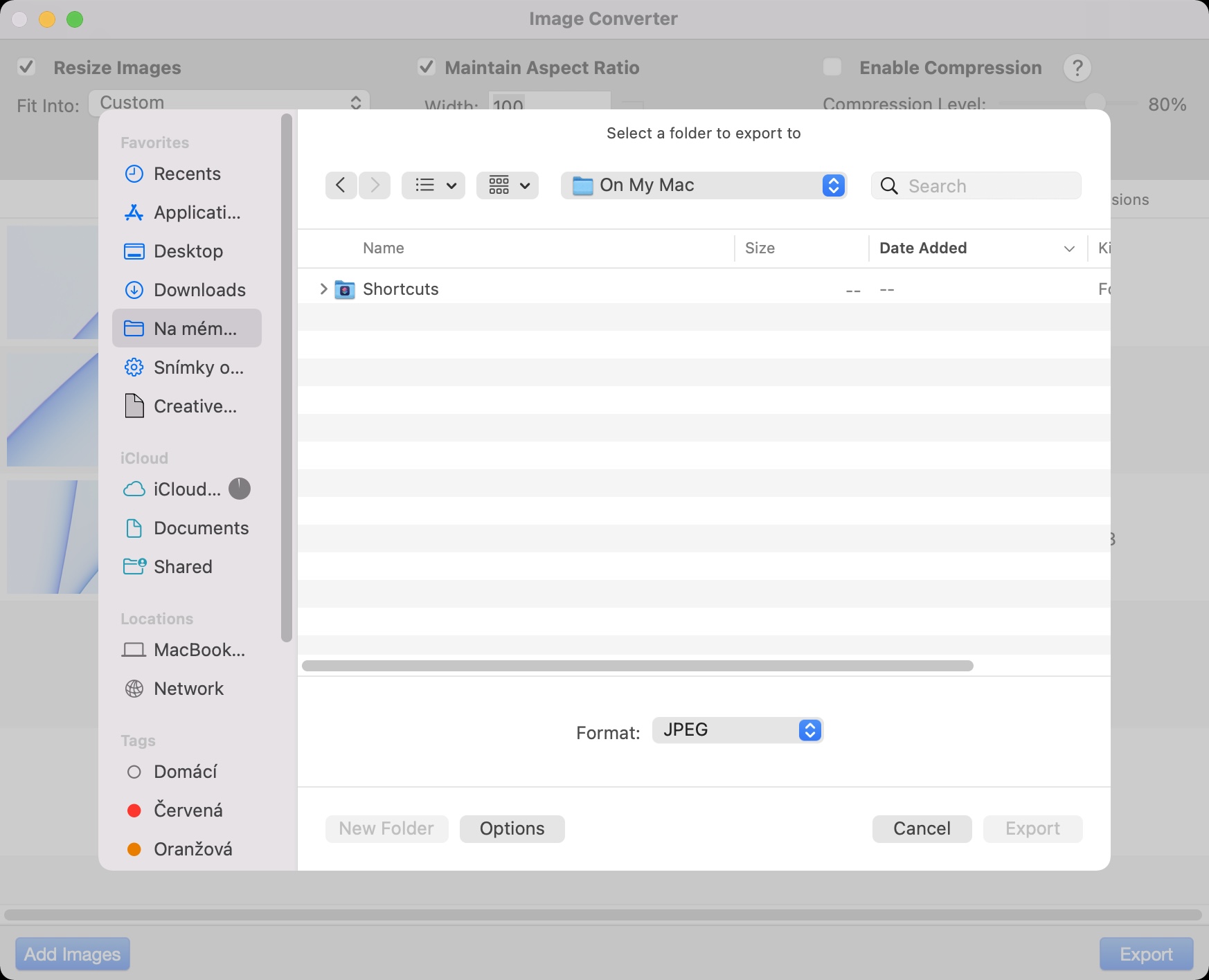The image size is (1209, 980).
Task: Click the help question mark icon
Action: (1077, 68)
